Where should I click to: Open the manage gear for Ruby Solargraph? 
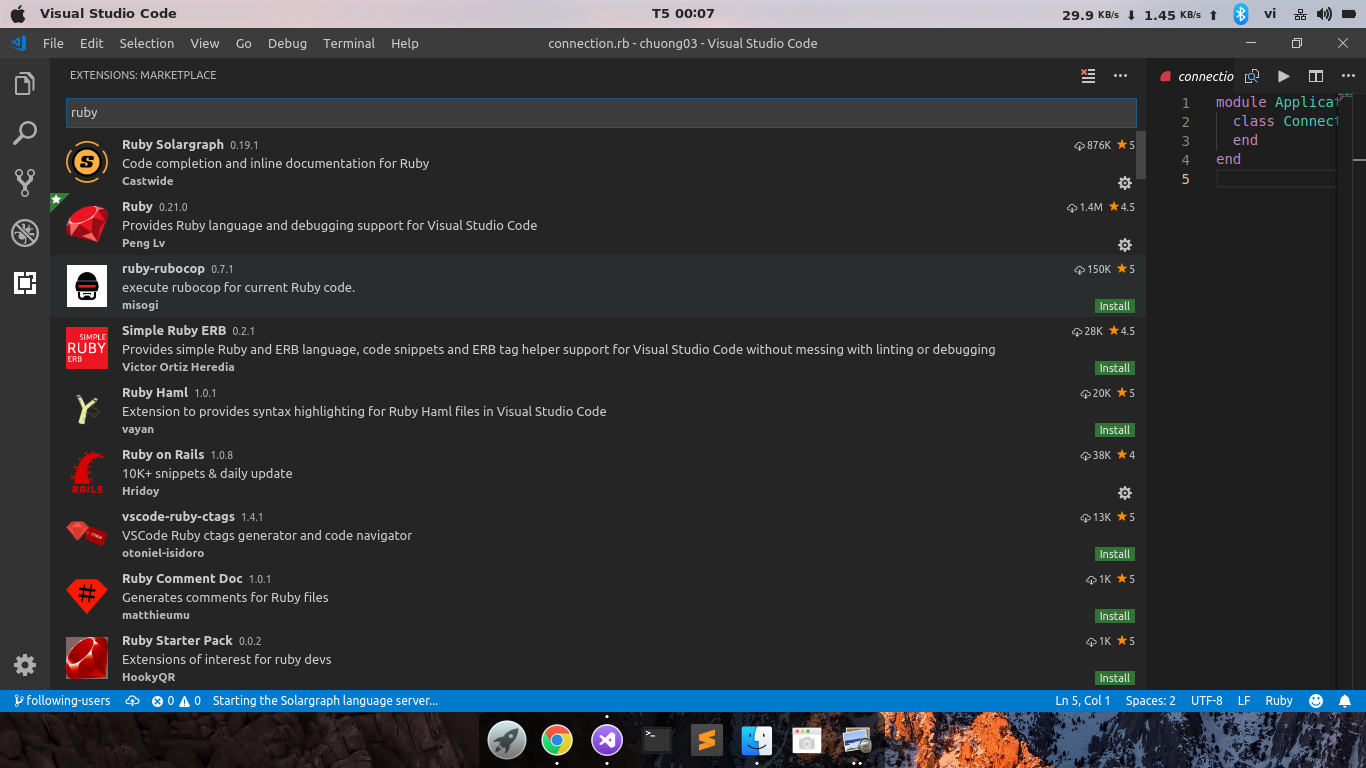coord(1125,183)
